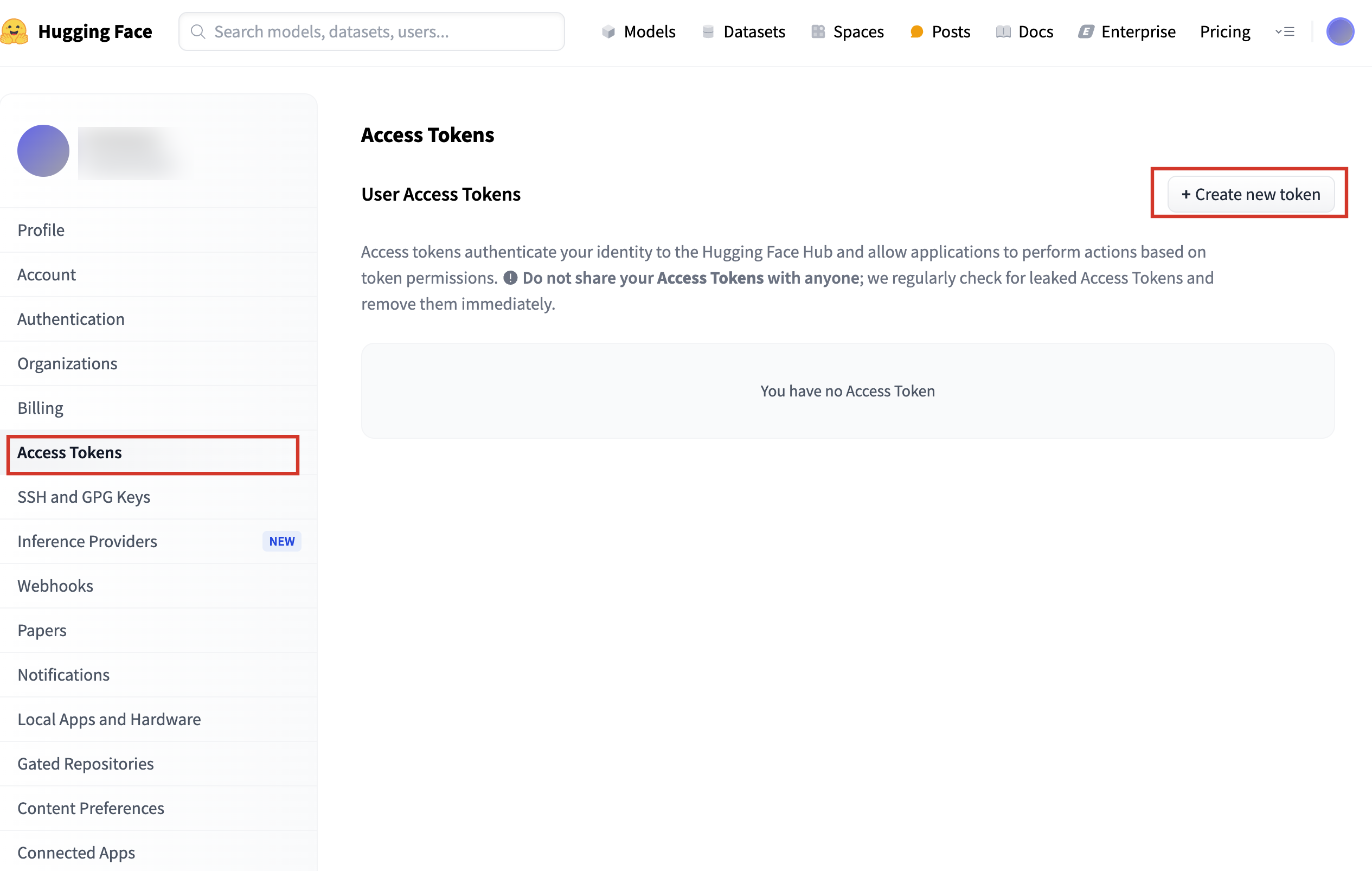This screenshot has height=871, width=1372.
Task: Click the 'You have no Access Token' message
Action: [x=847, y=391]
